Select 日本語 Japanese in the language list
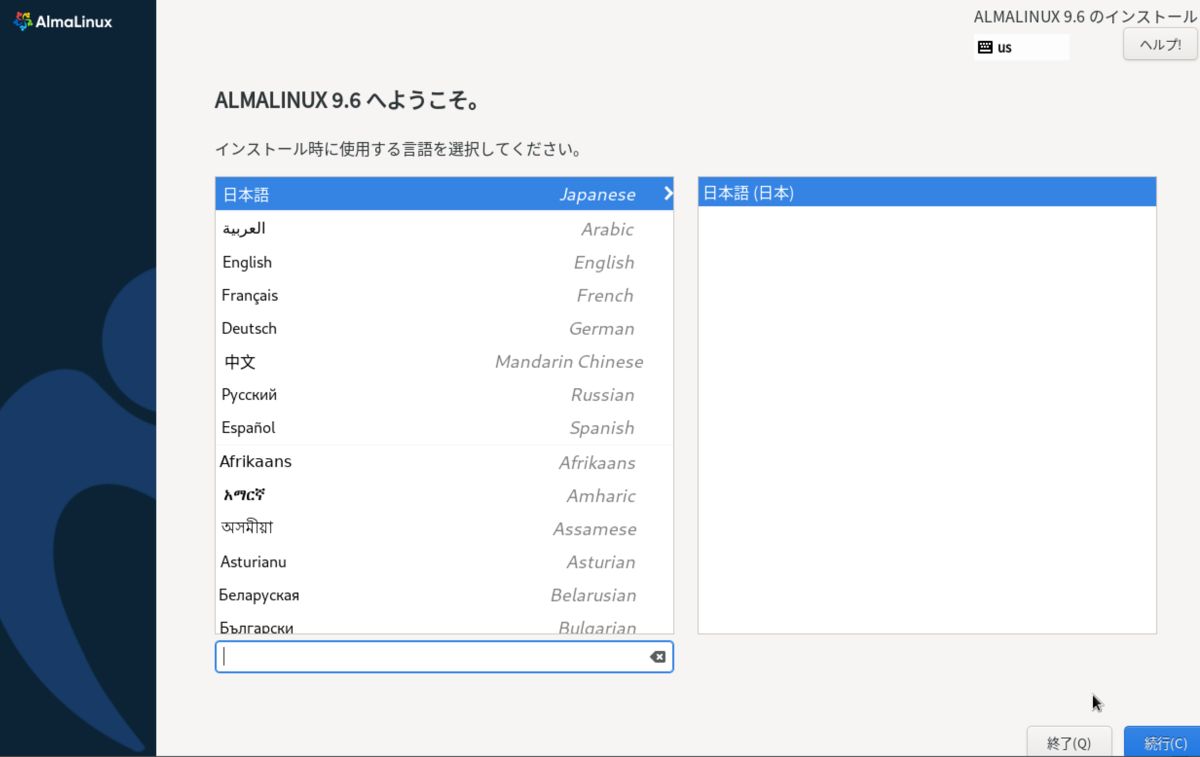 pos(444,194)
